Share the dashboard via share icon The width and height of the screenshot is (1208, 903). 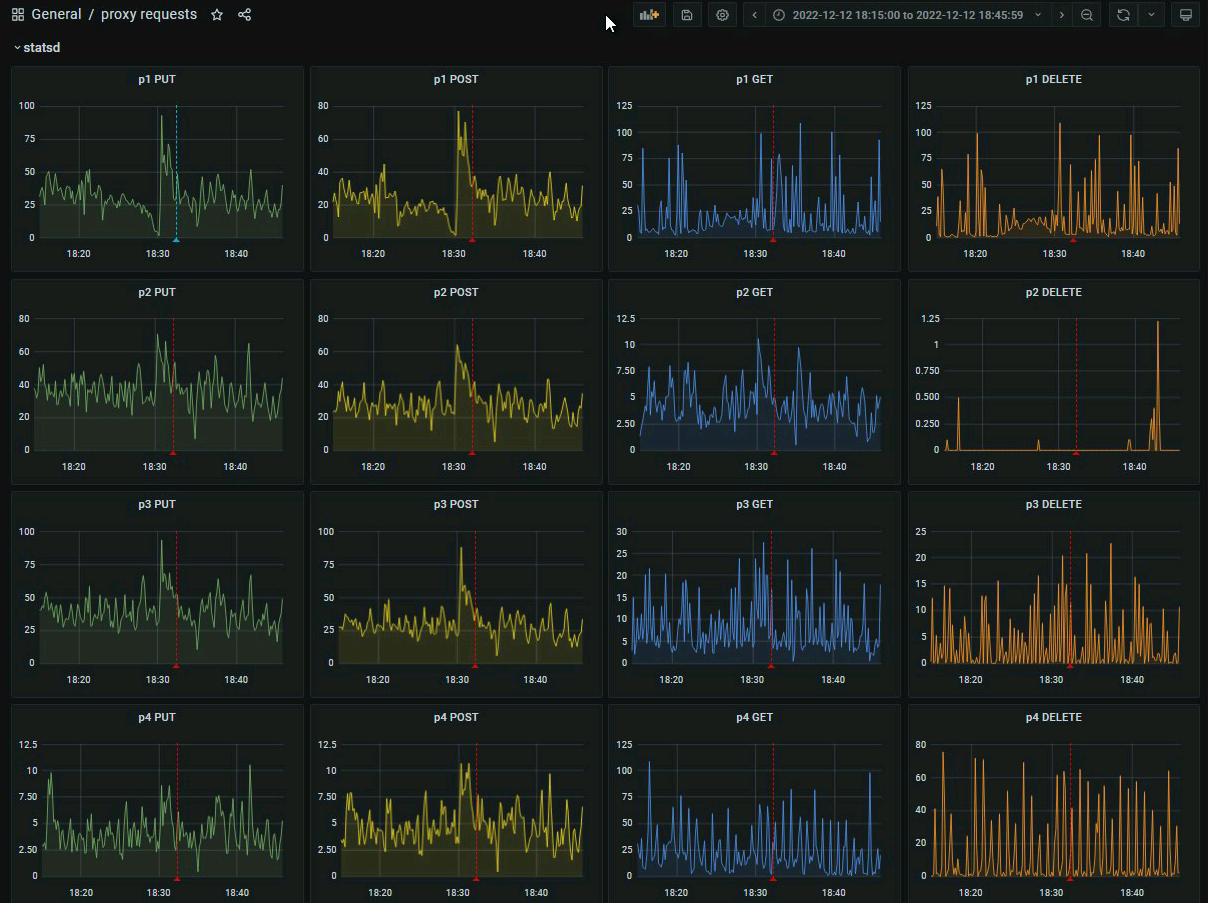(x=245, y=15)
